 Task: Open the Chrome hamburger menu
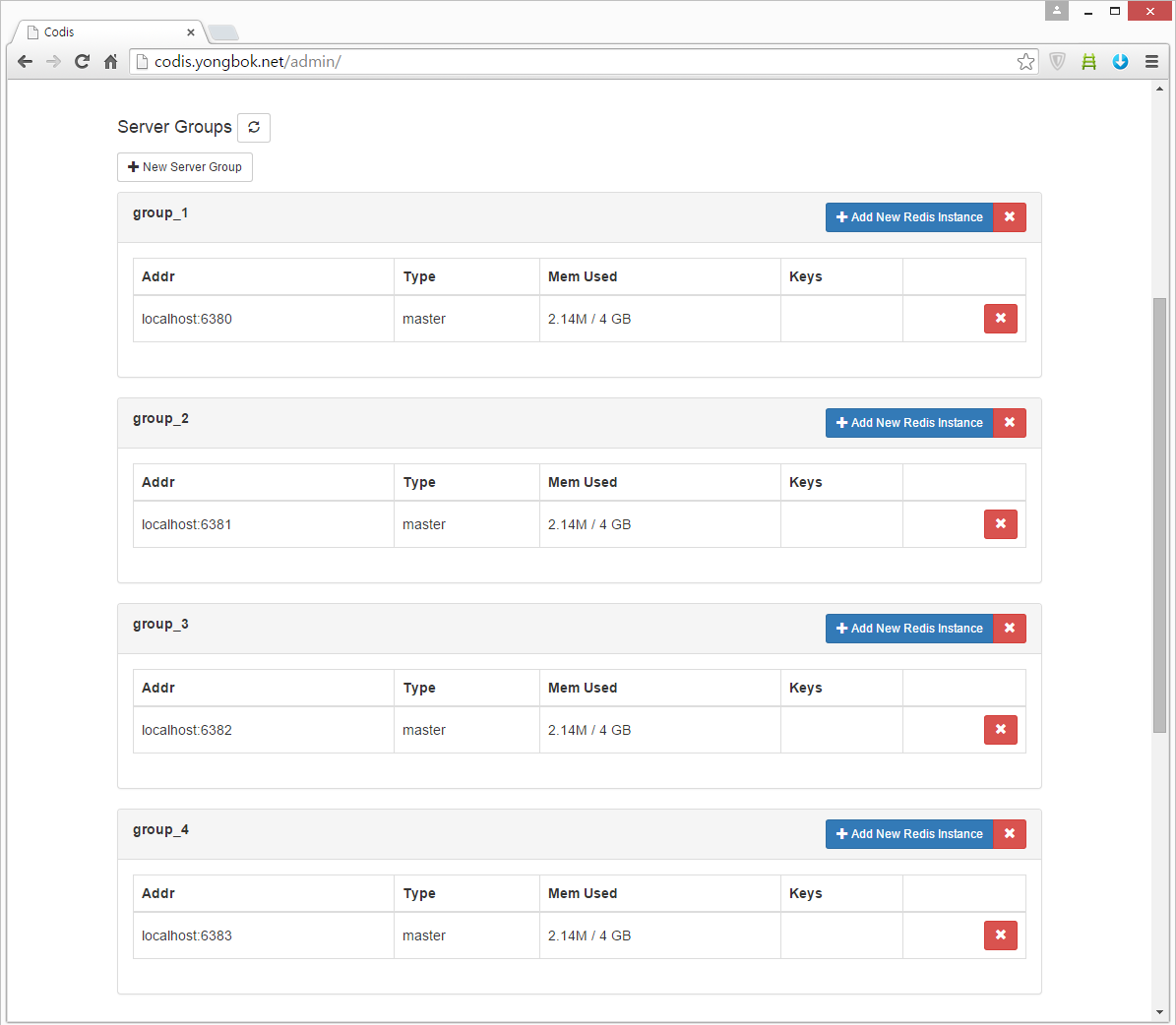click(x=1152, y=62)
